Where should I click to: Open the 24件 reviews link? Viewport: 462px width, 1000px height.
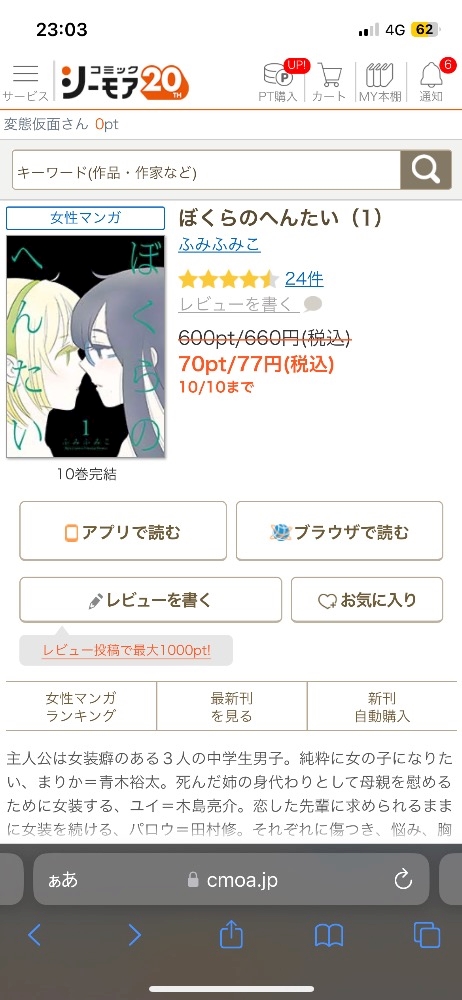tap(304, 279)
